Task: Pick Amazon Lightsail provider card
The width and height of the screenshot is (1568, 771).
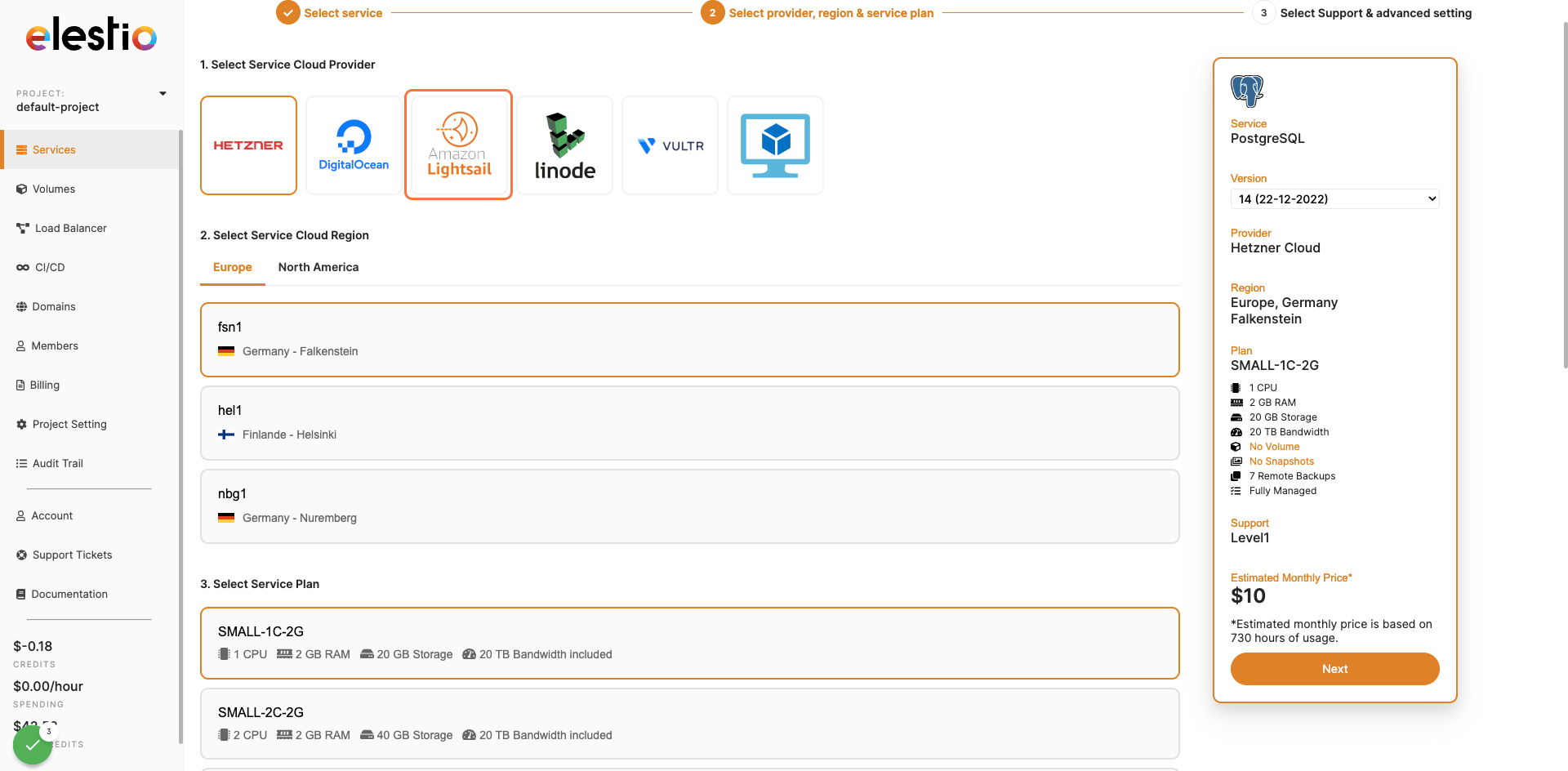Action: pos(458,145)
